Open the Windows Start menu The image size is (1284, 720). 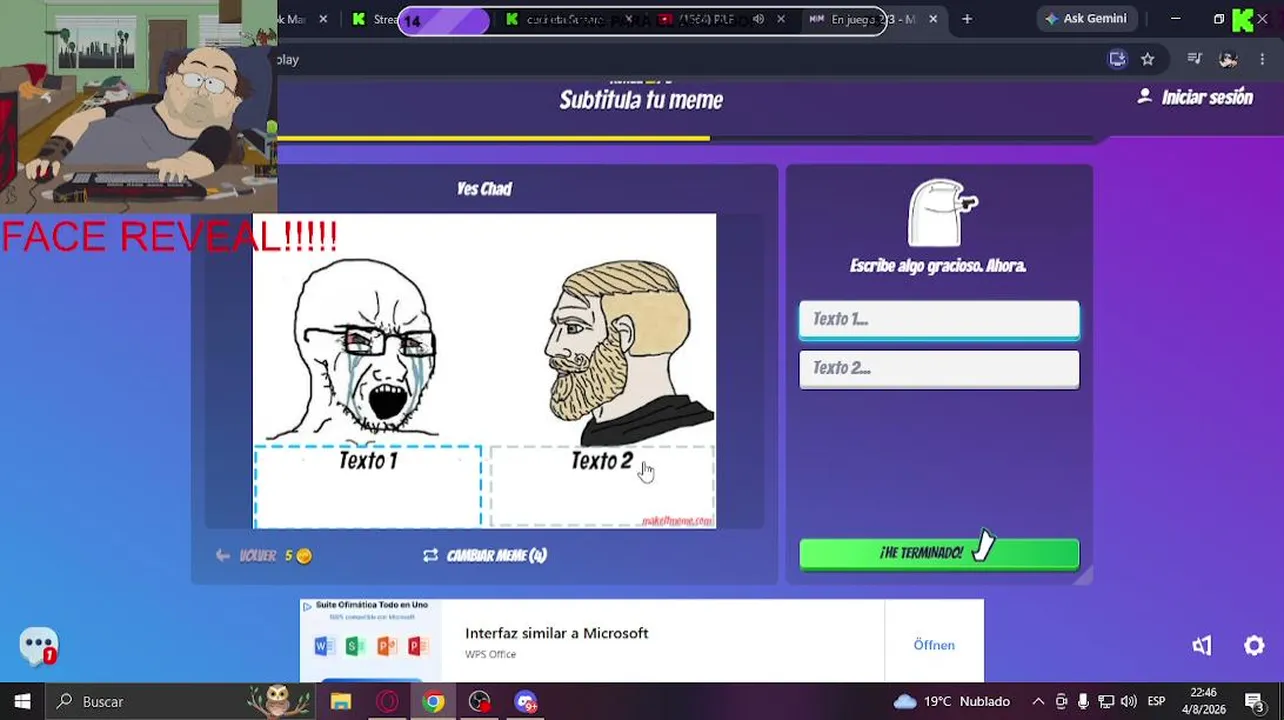22,701
